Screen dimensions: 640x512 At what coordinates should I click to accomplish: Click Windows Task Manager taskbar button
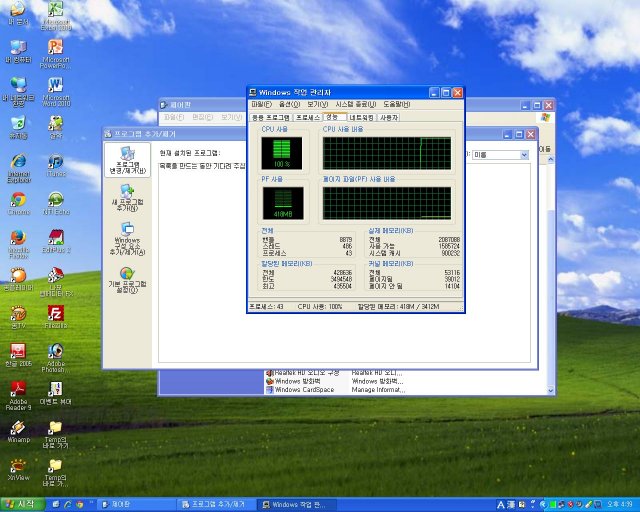[x=296, y=505]
